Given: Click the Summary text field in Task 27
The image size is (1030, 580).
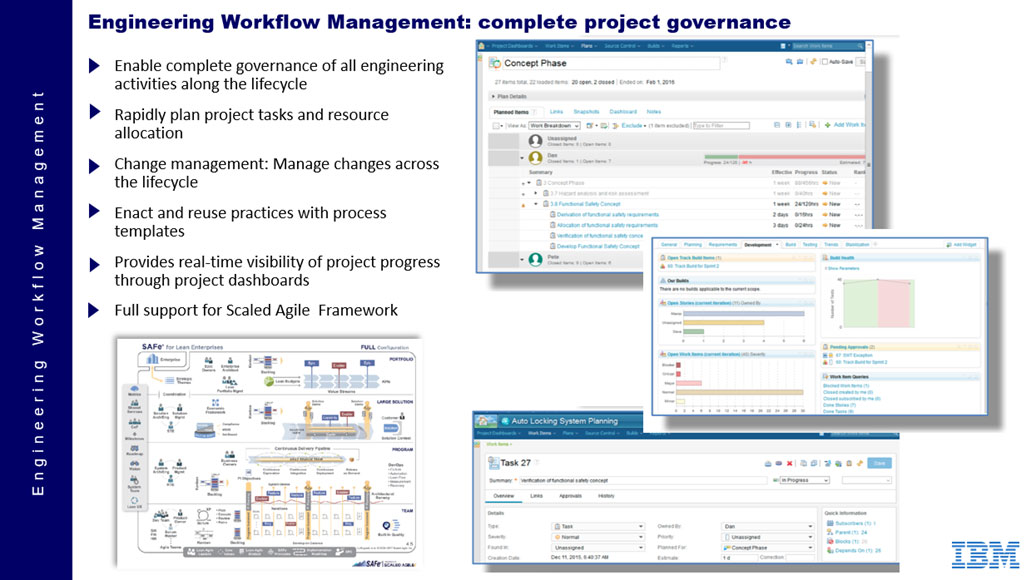Looking at the screenshot, I should click(640, 480).
